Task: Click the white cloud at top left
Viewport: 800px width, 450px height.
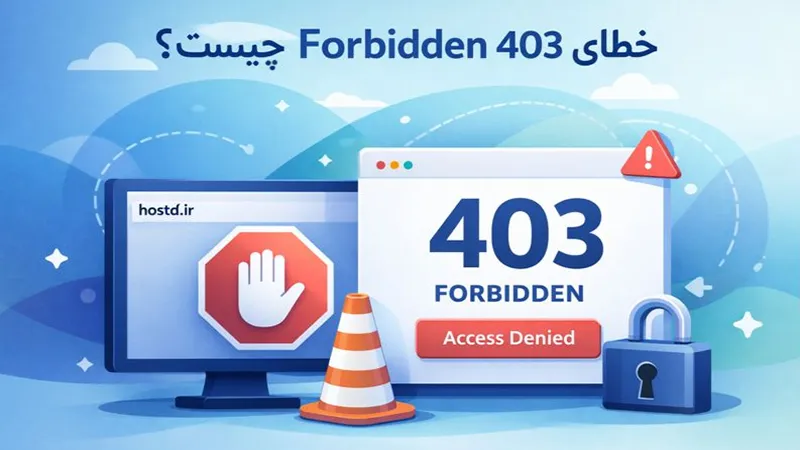Action: pos(112,58)
